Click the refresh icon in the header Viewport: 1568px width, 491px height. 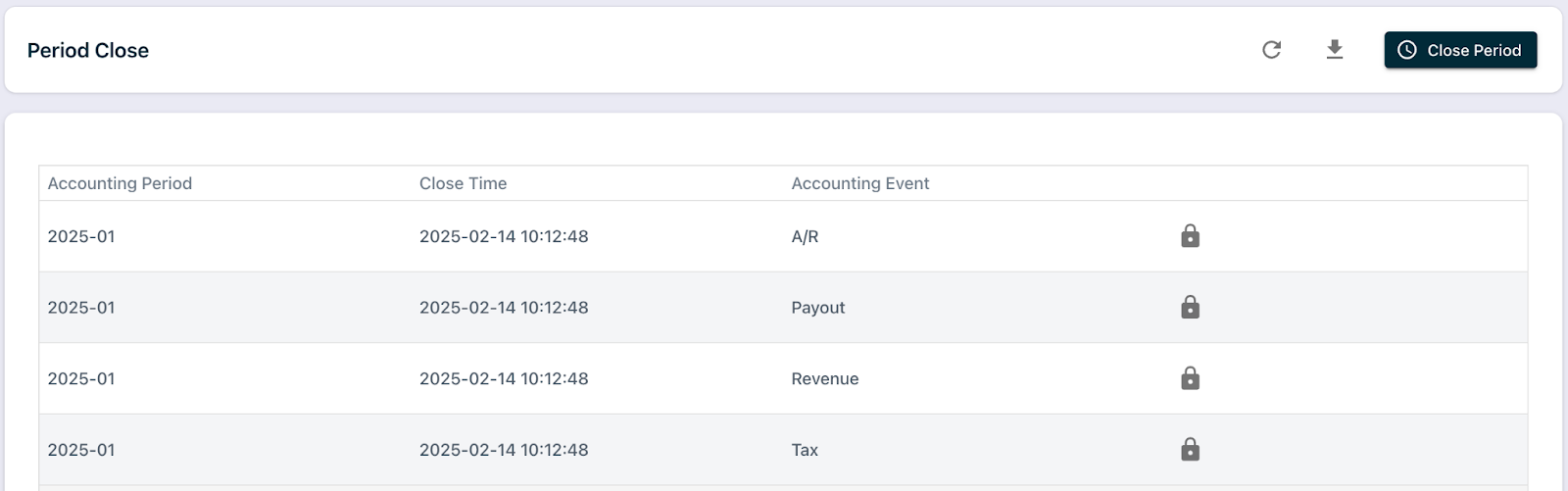coord(1271,50)
